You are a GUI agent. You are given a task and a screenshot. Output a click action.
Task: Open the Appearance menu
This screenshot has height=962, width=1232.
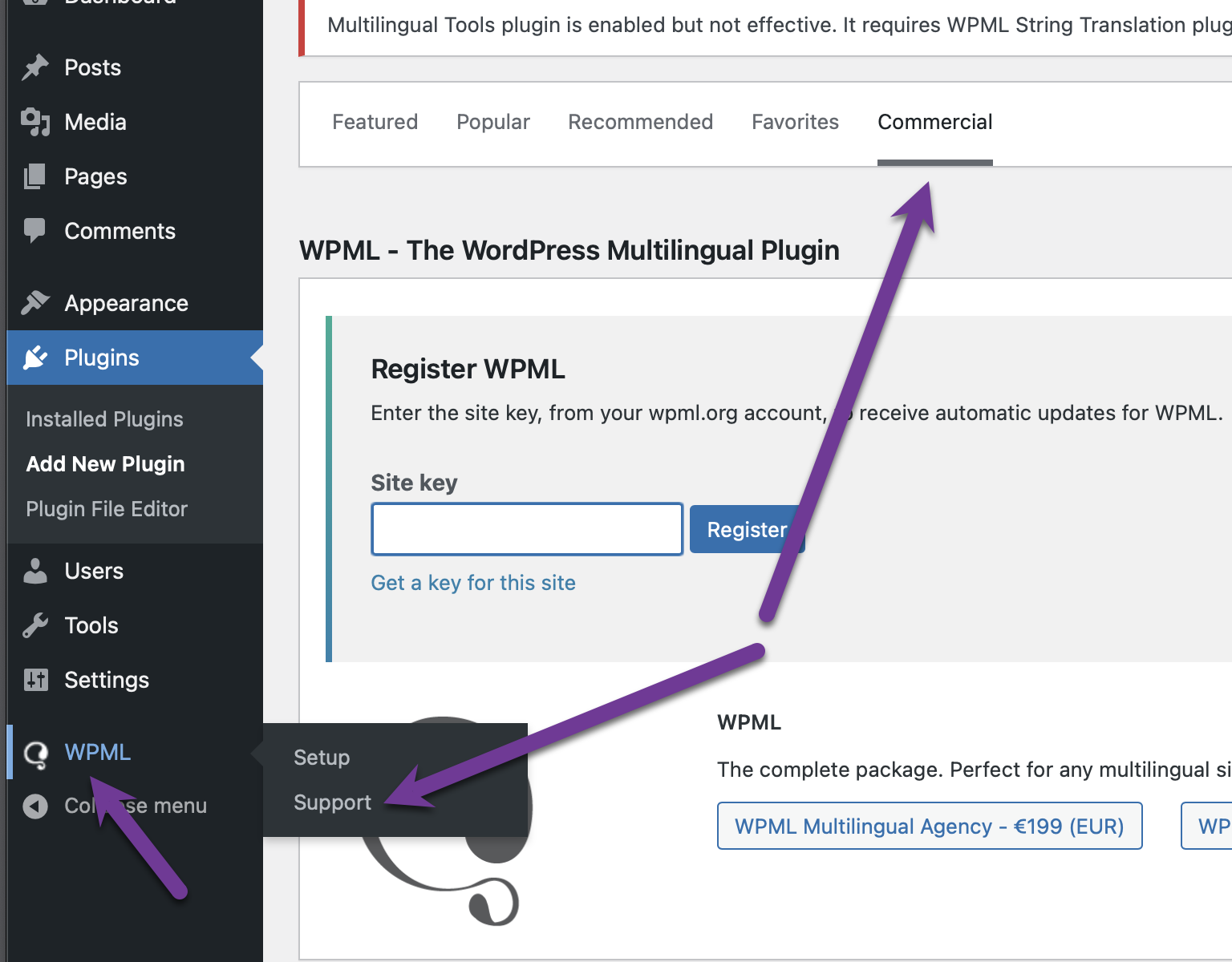pos(135,303)
